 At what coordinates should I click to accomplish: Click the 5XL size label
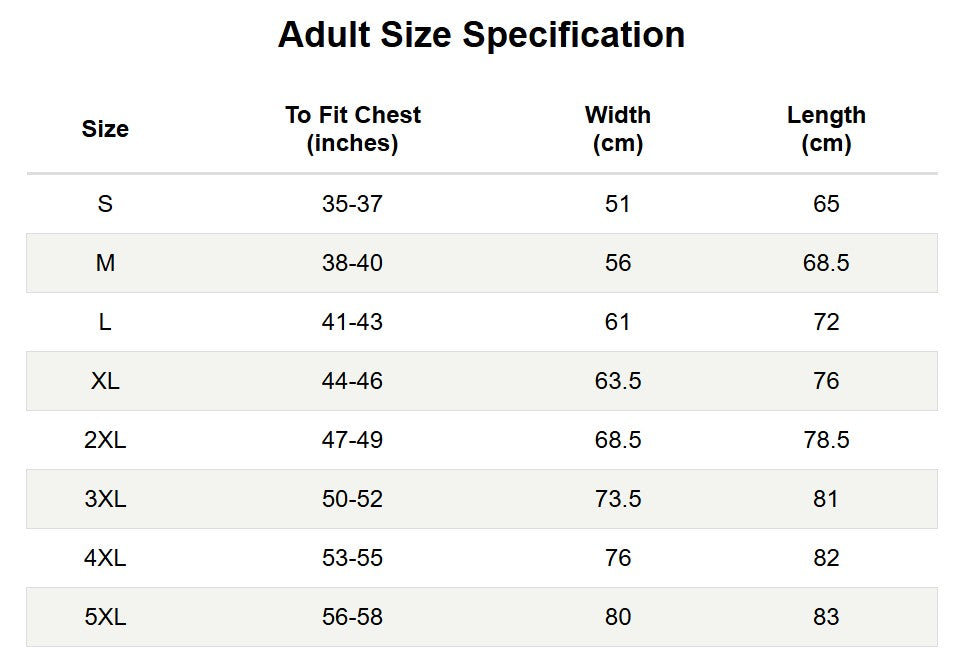tap(105, 617)
